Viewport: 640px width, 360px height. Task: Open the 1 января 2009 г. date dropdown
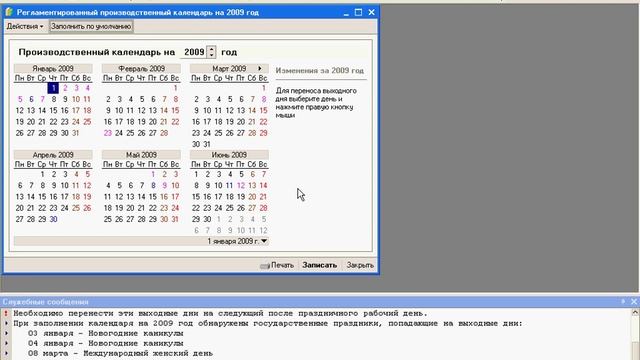(x=264, y=241)
